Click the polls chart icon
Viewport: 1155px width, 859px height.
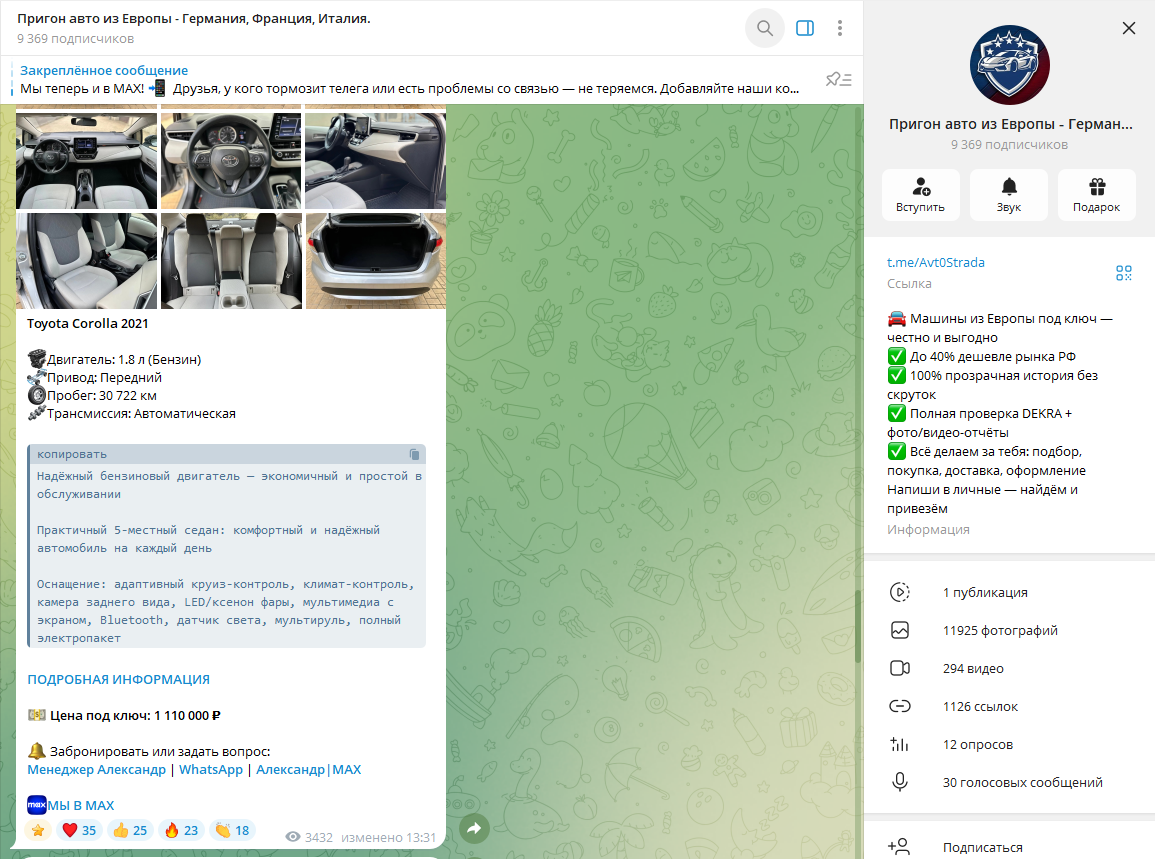(x=899, y=745)
